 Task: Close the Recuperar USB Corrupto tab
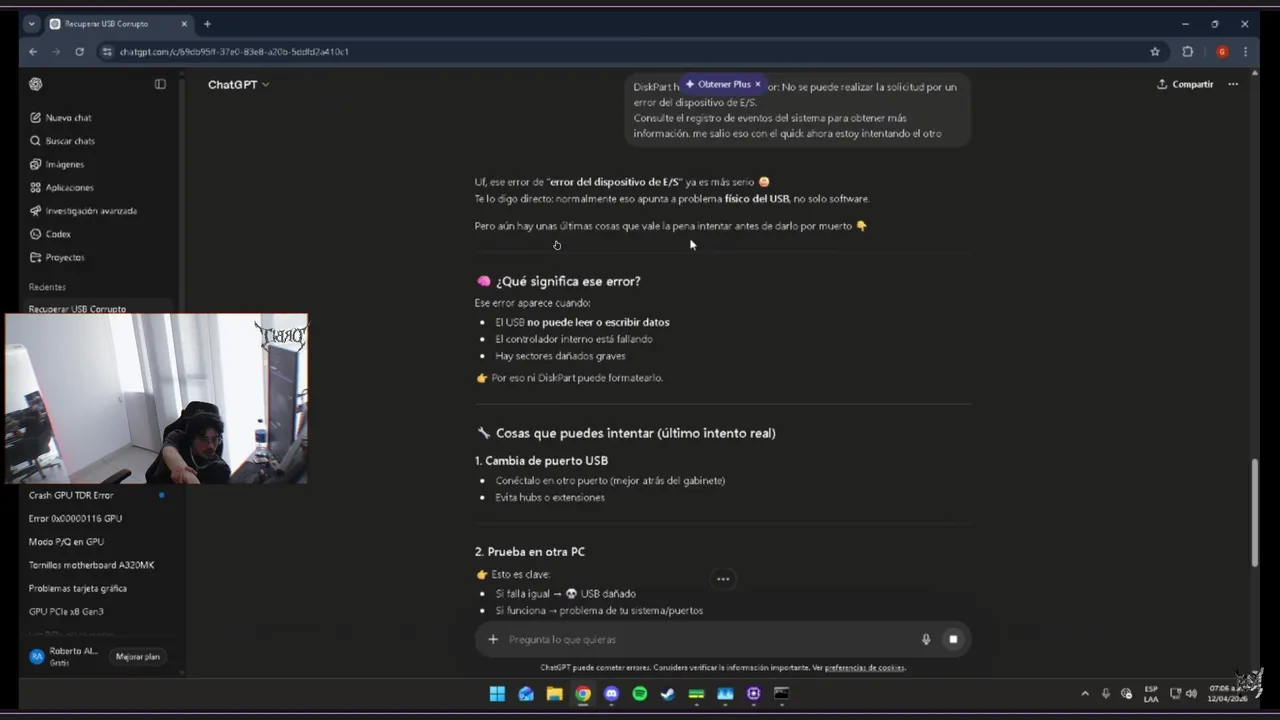(185, 24)
